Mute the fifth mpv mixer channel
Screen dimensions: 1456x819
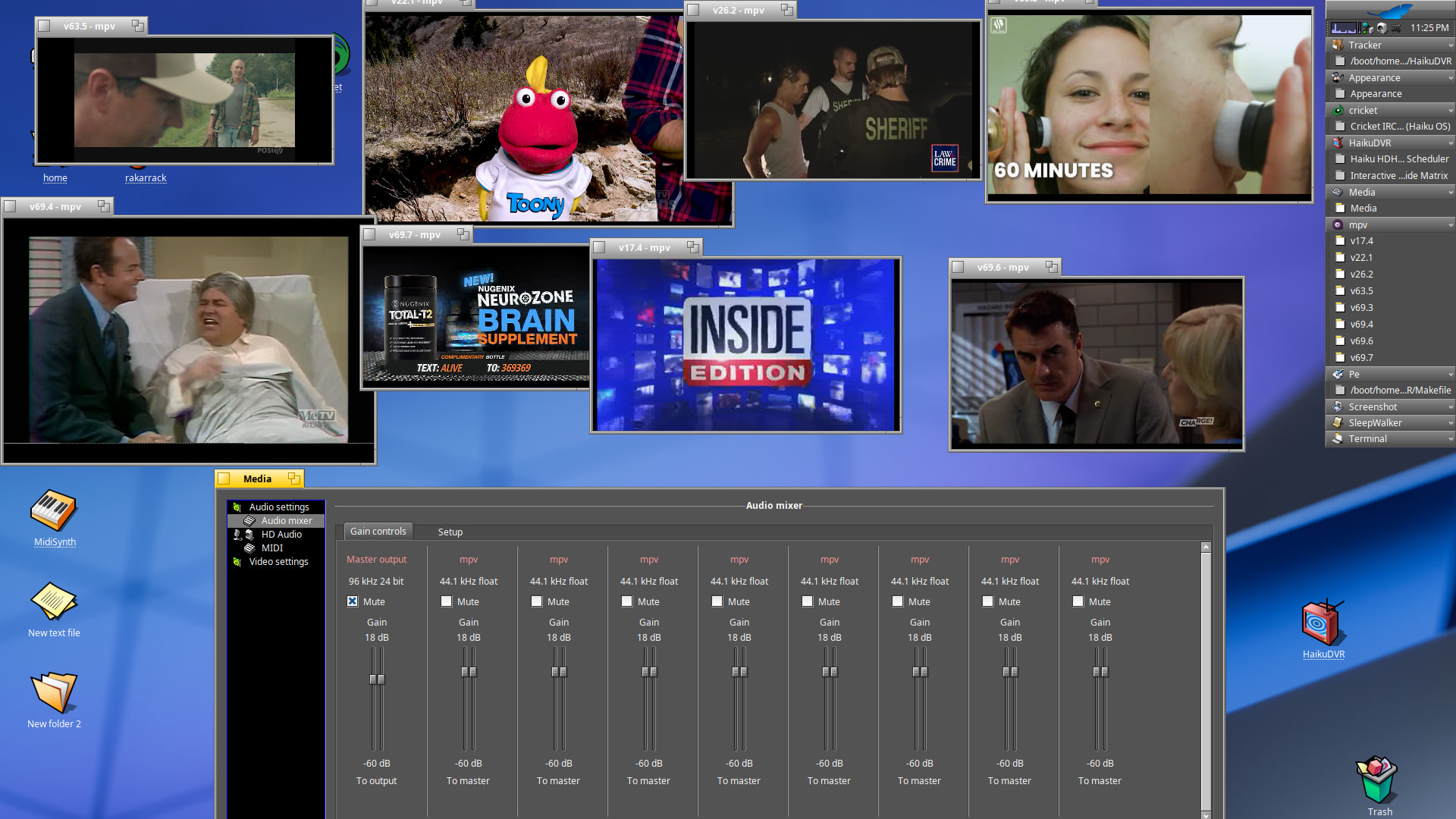(808, 601)
